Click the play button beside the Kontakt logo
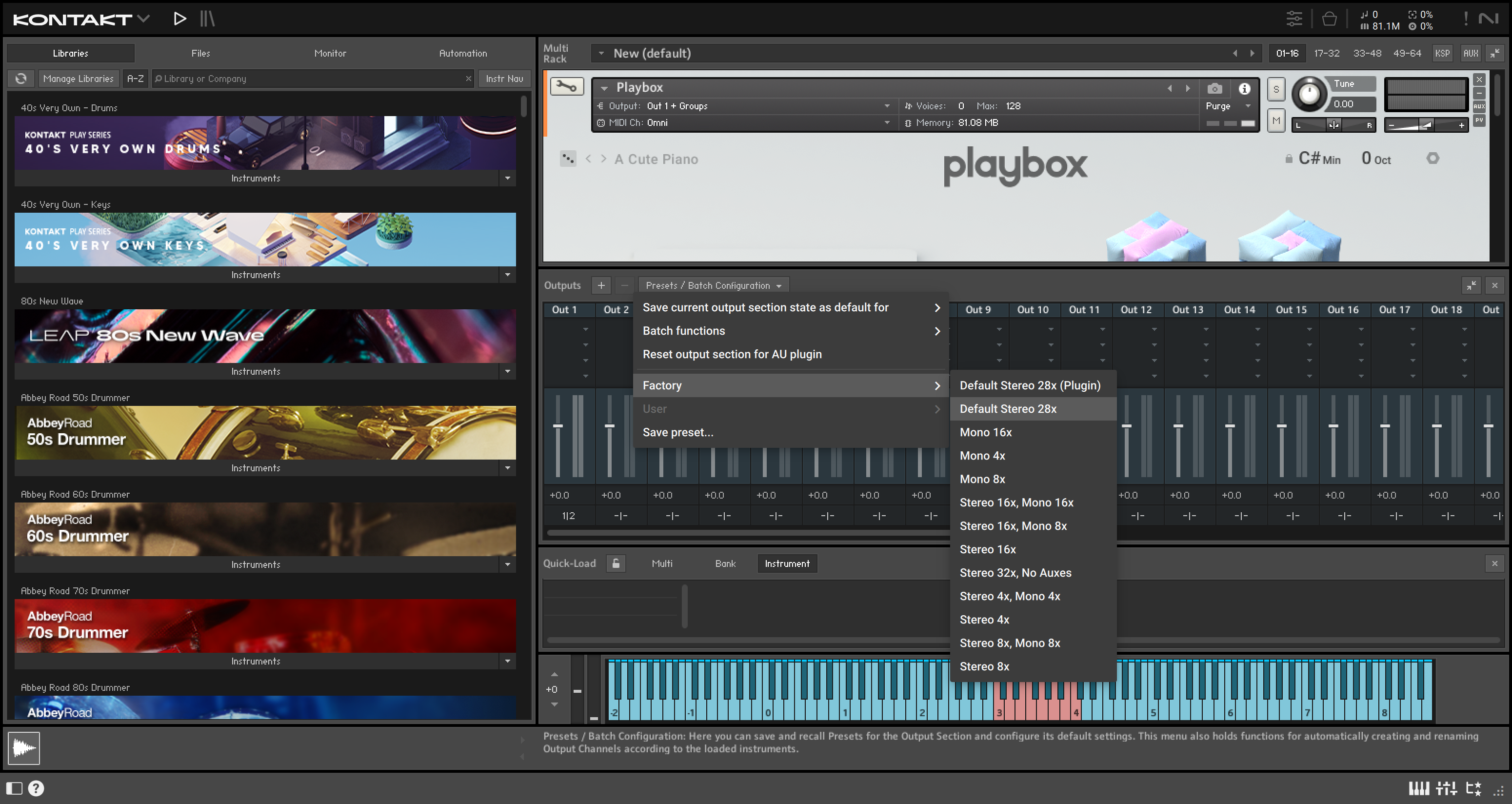Screen dimensions: 1512x804 179,19
